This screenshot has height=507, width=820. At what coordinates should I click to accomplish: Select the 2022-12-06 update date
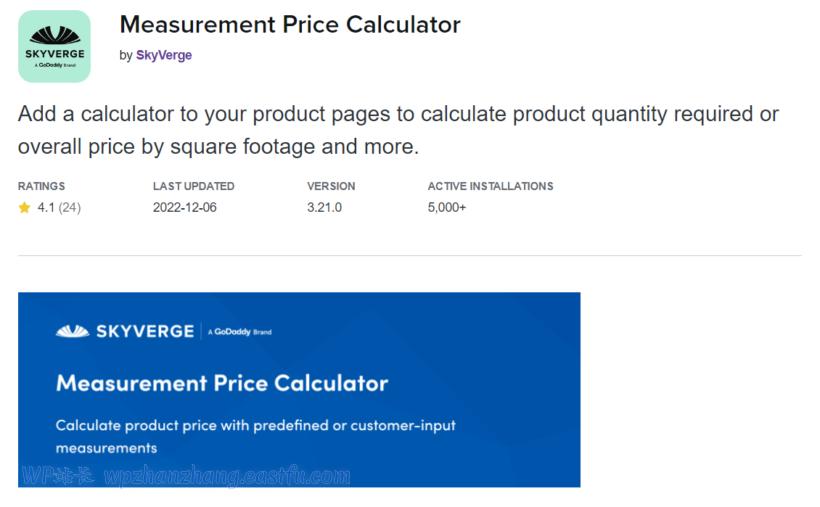[x=184, y=208]
